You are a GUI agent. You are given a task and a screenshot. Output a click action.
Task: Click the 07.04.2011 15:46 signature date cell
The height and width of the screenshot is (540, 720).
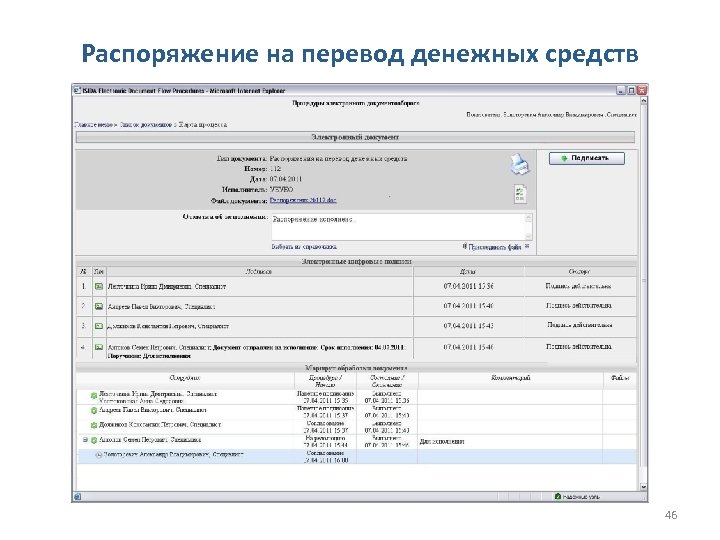click(x=468, y=347)
